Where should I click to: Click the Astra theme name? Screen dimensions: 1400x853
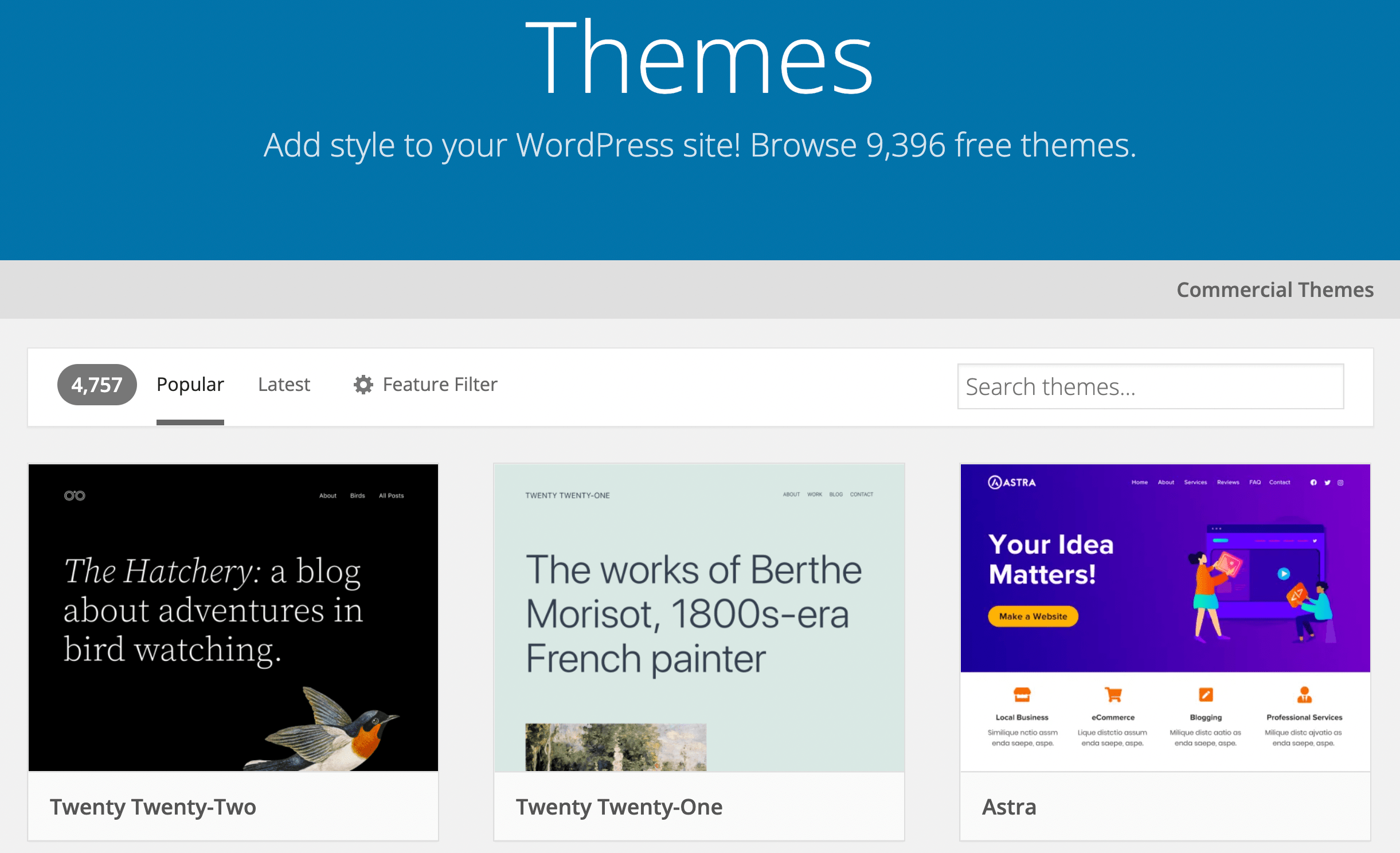(1009, 807)
